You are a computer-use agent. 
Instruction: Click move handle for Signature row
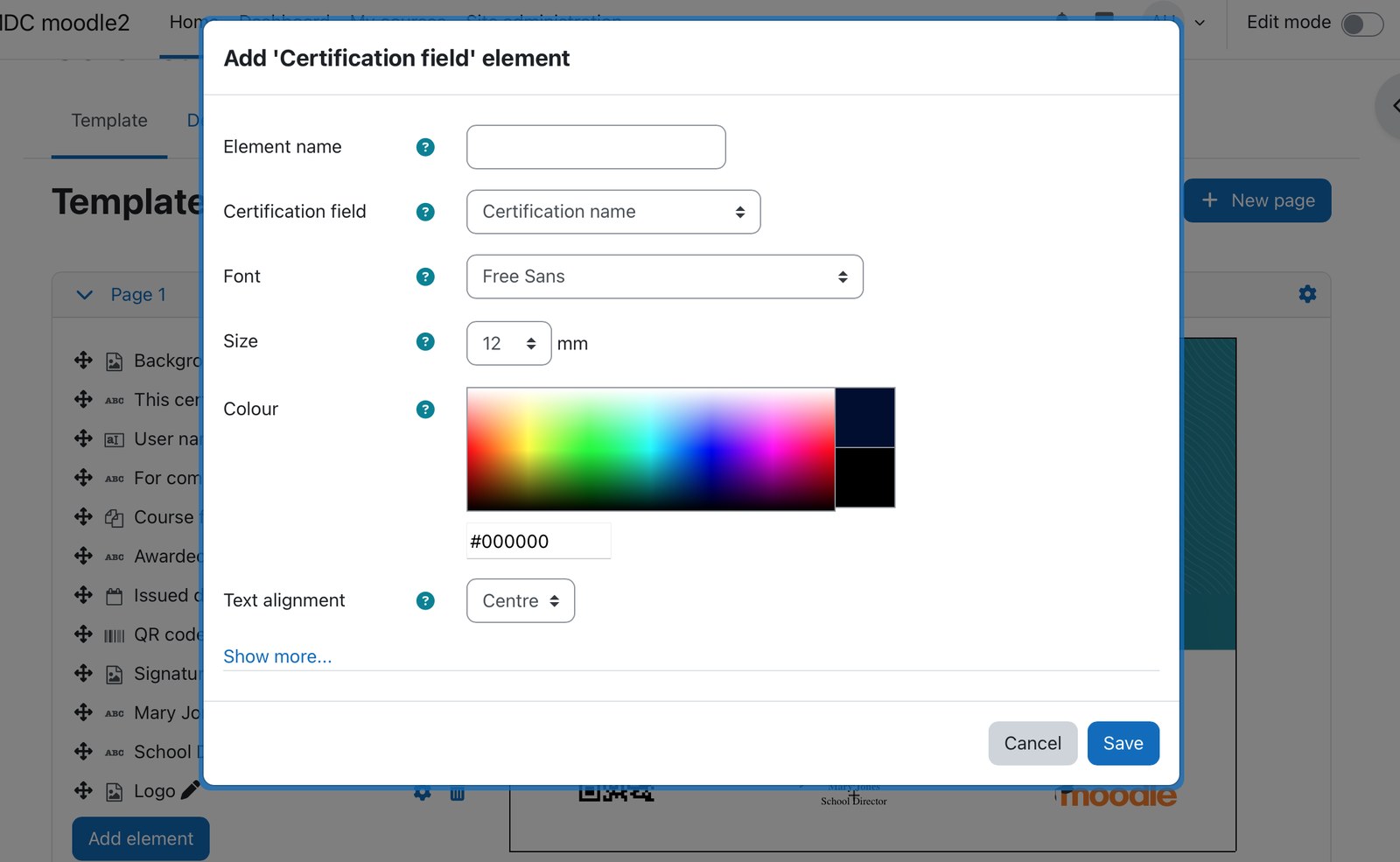[x=83, y=673]
